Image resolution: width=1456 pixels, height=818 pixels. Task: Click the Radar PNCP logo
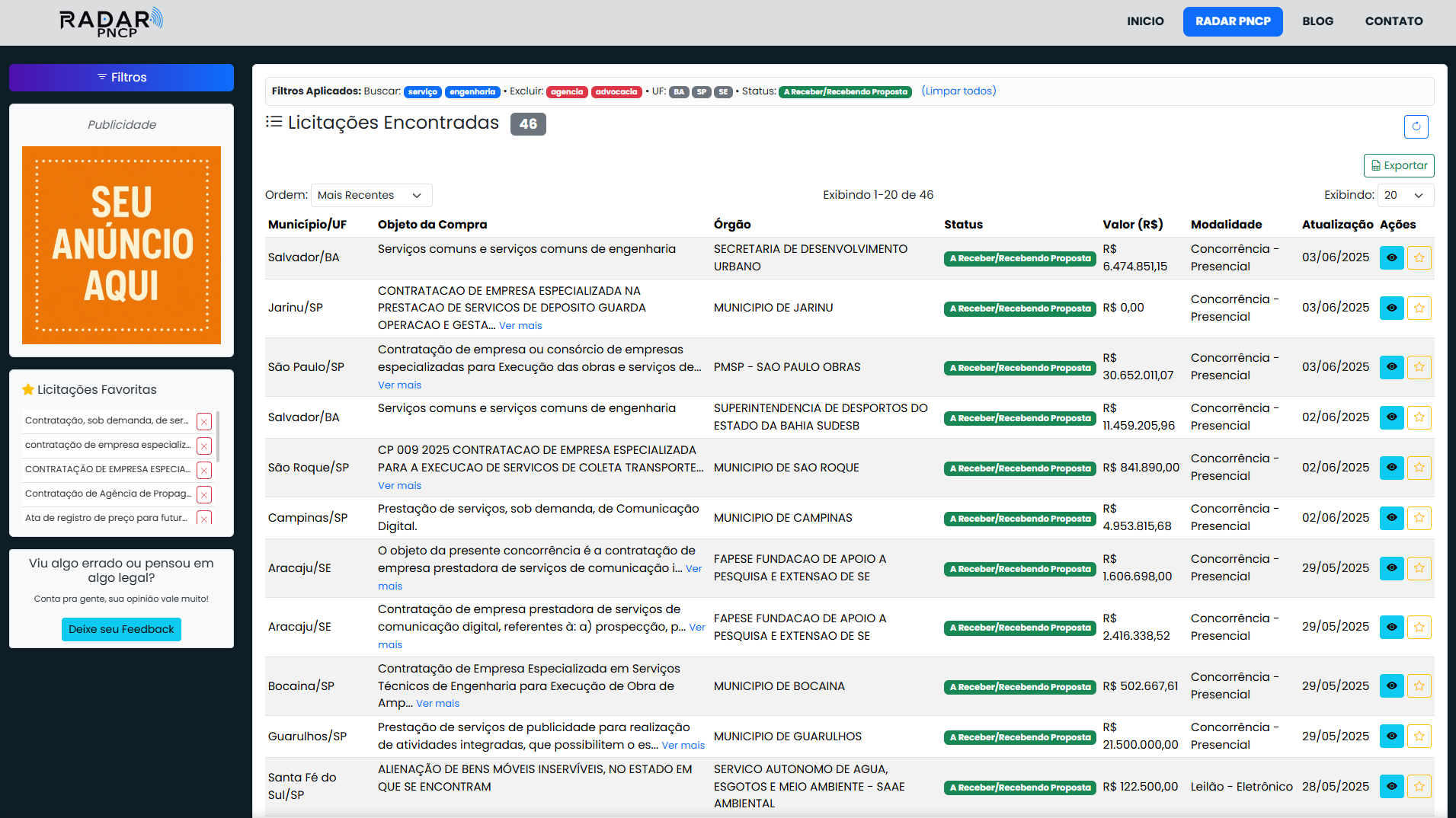tap(111, 22)
